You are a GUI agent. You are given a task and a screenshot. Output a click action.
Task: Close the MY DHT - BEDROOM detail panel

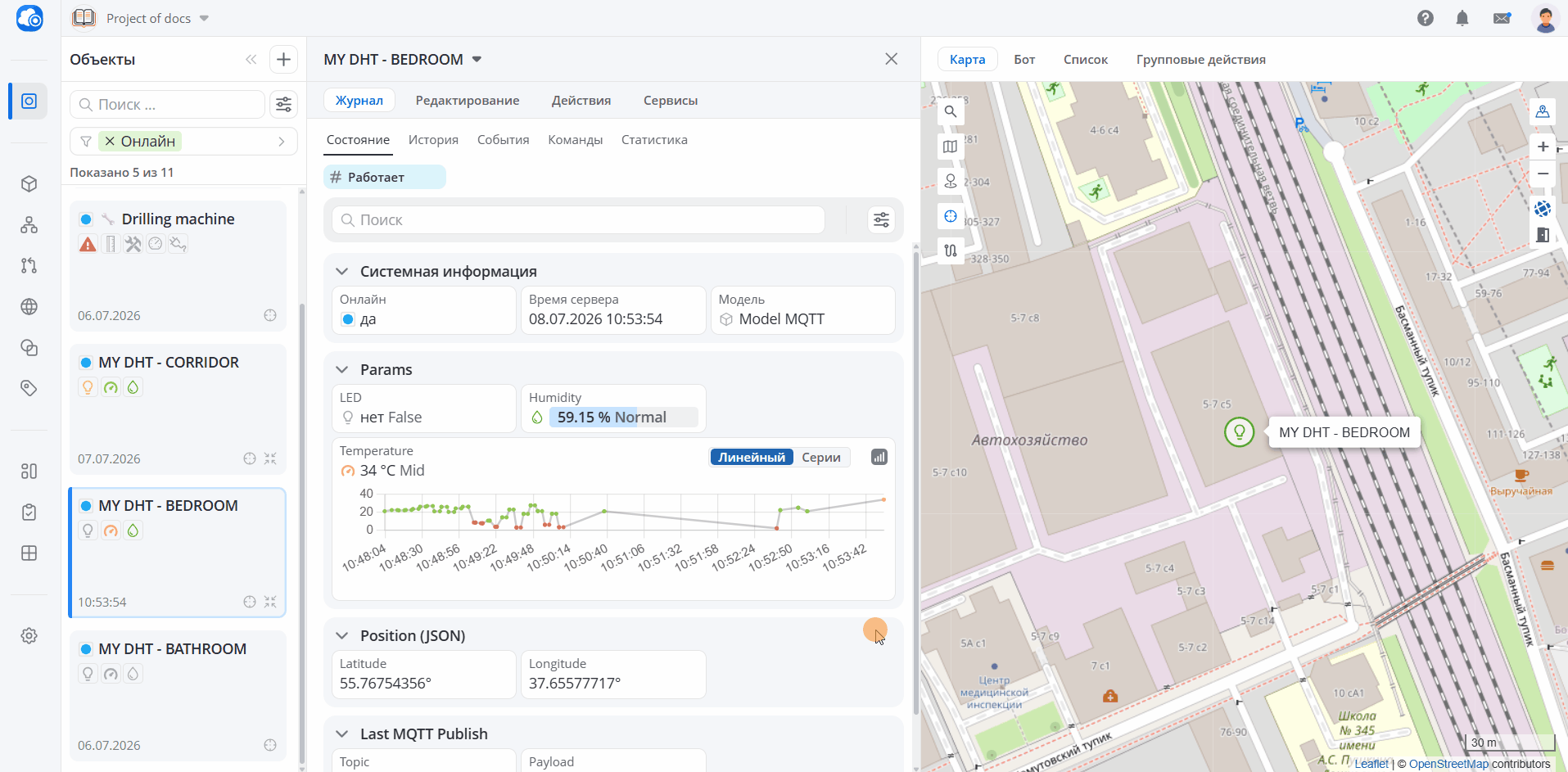point(892,59)
